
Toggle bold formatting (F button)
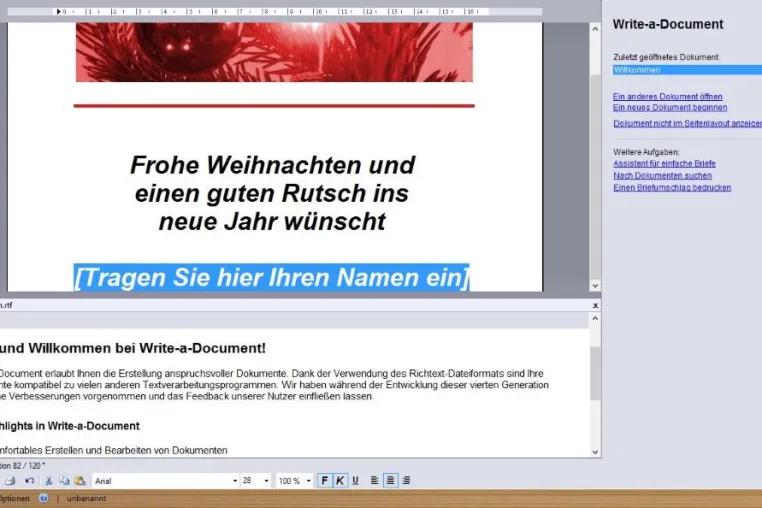tap(324, 481)
